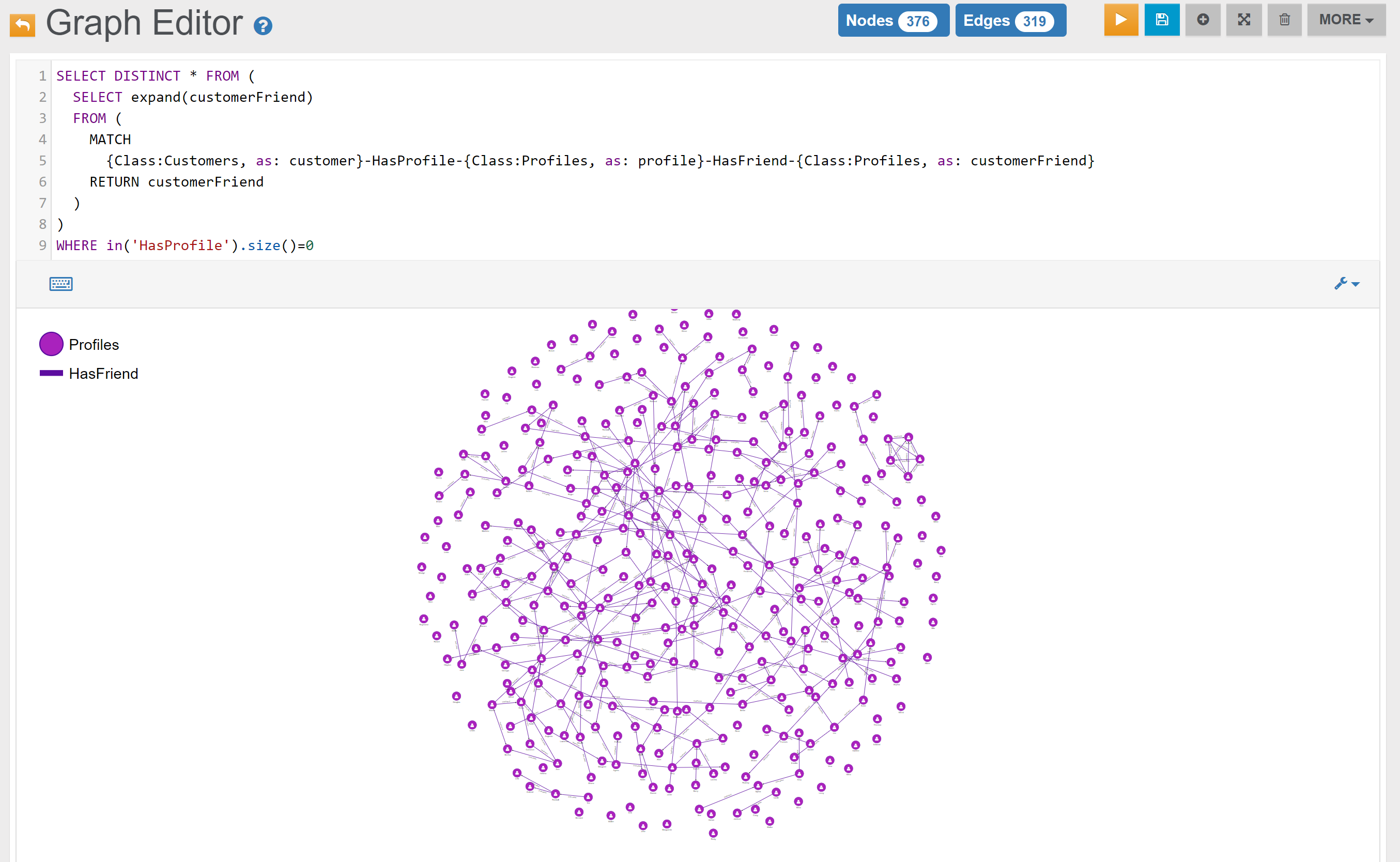Click the Edges 319 button

(1010, 21)
